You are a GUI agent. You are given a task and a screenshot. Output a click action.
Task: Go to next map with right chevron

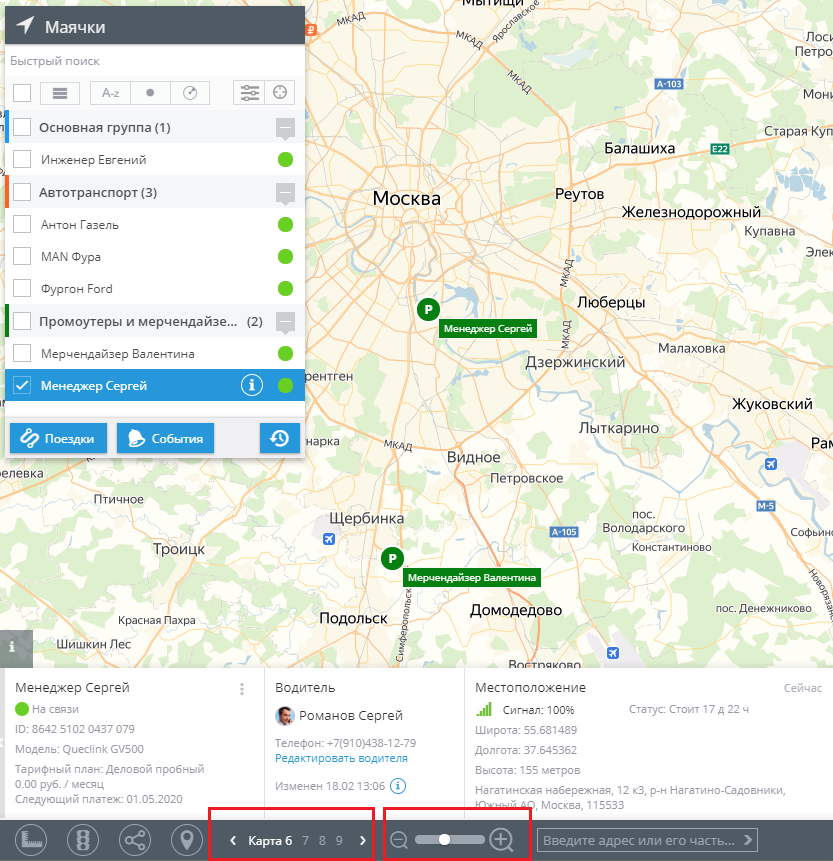(x=362, y=840)
